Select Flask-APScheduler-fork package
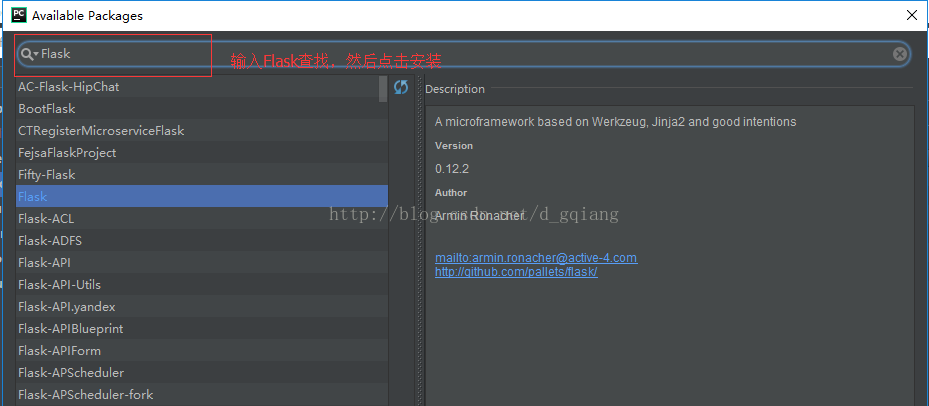 pos(201,394)
